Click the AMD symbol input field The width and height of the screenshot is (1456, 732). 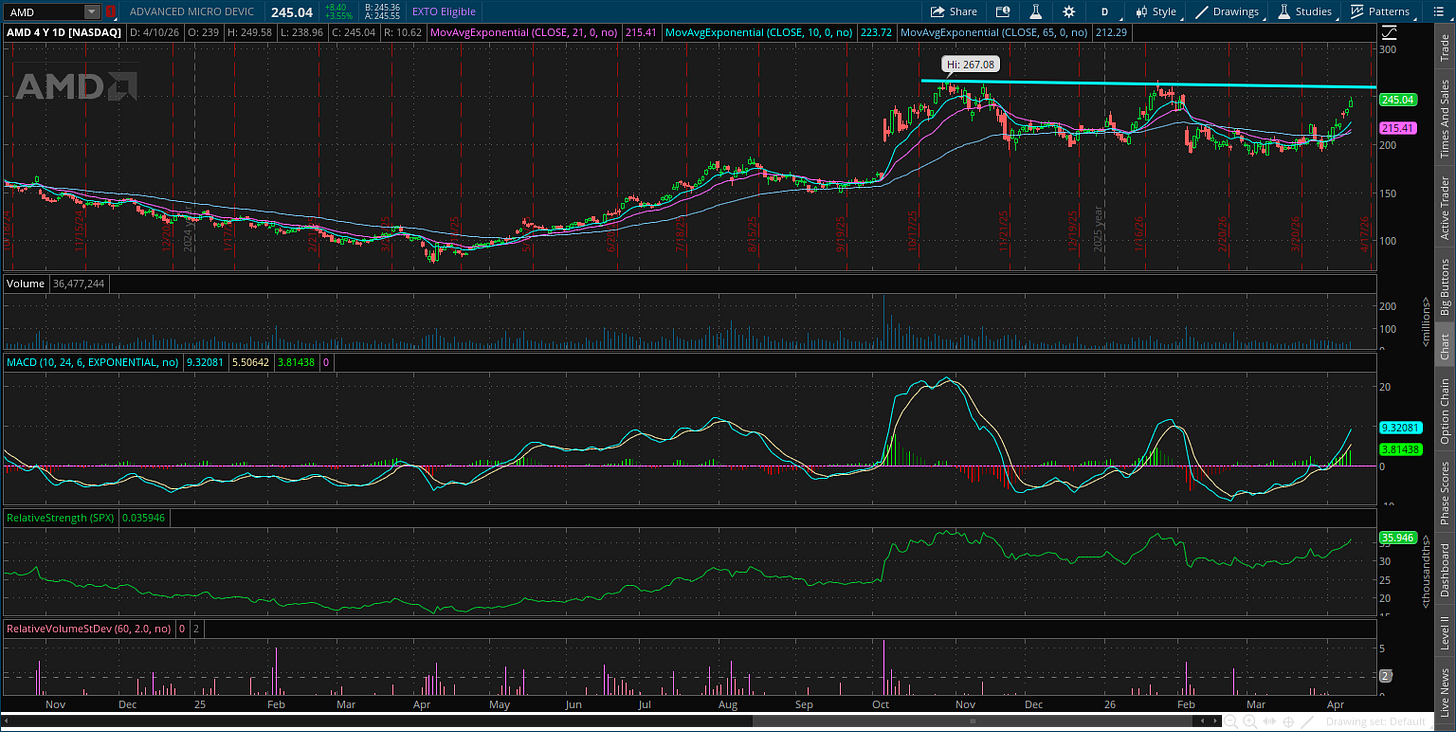tap(43, 12)
